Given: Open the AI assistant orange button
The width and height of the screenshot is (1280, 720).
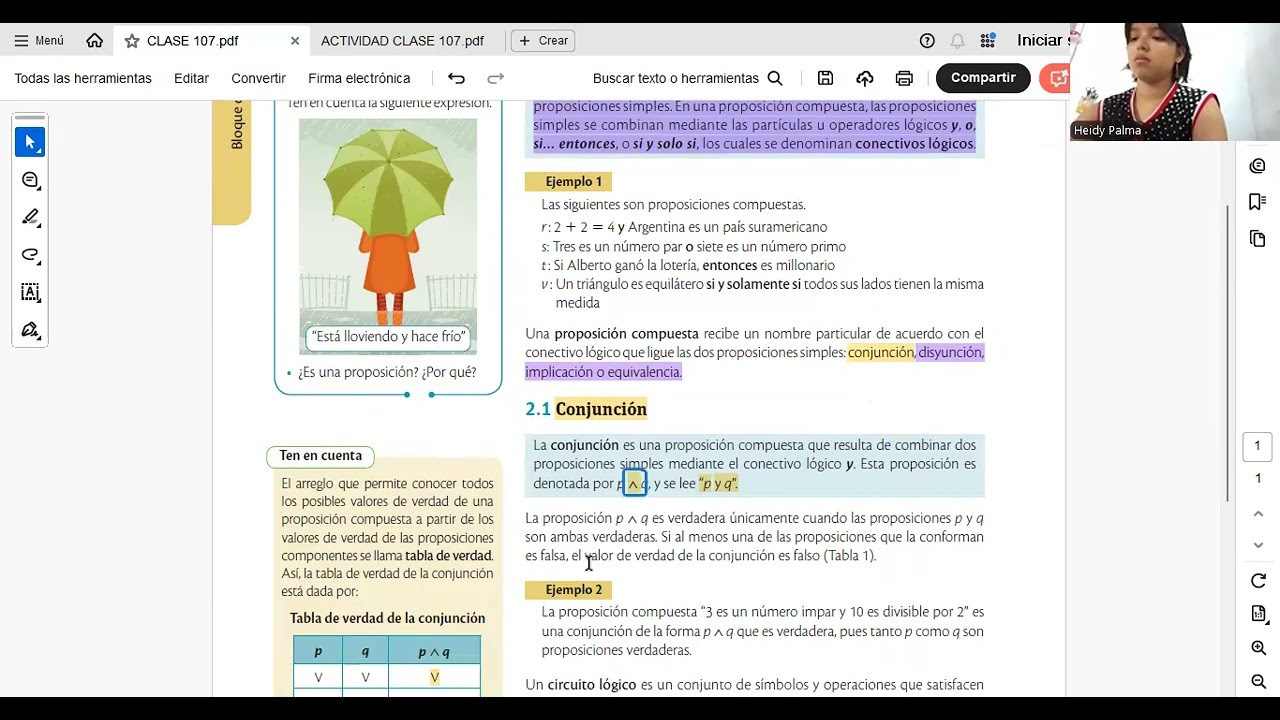Looking at the screenshot, I should (x=1055, y=78).
